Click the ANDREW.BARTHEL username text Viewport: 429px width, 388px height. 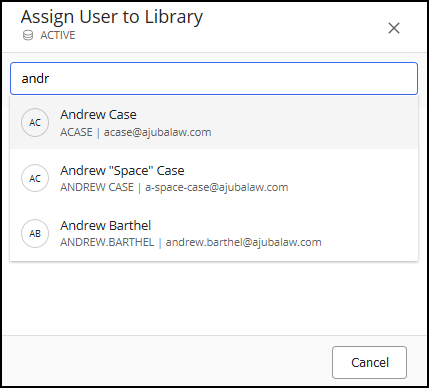pyautogui.click(x=107, y=242)
